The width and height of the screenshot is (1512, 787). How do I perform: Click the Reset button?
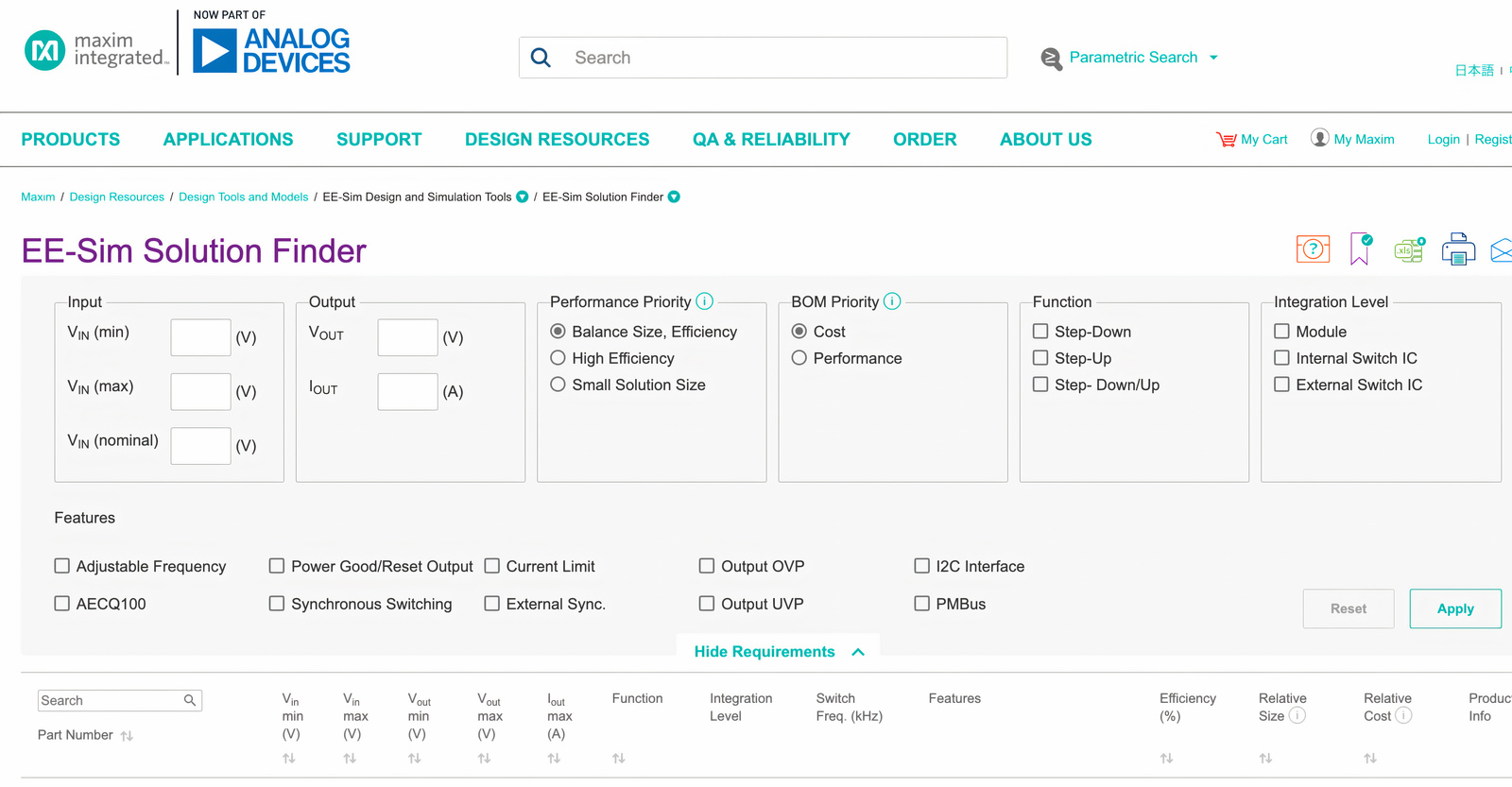click(x=1348, y=608)
